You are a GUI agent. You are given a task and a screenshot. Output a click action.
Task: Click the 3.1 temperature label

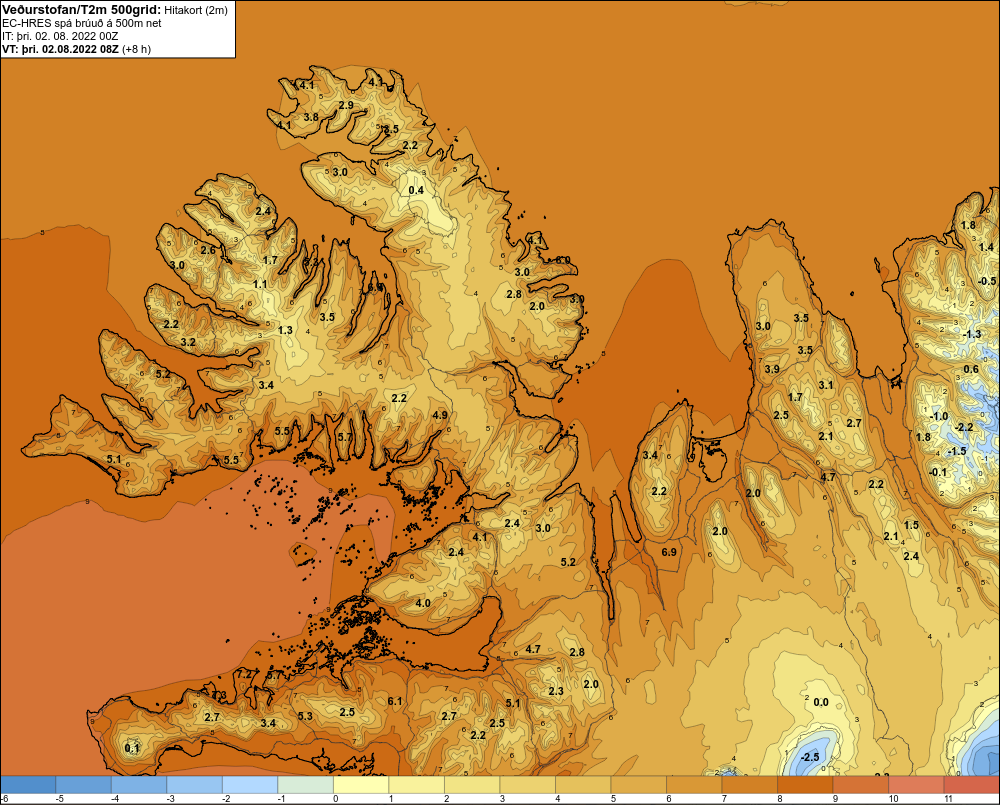(x=826, y=385)
